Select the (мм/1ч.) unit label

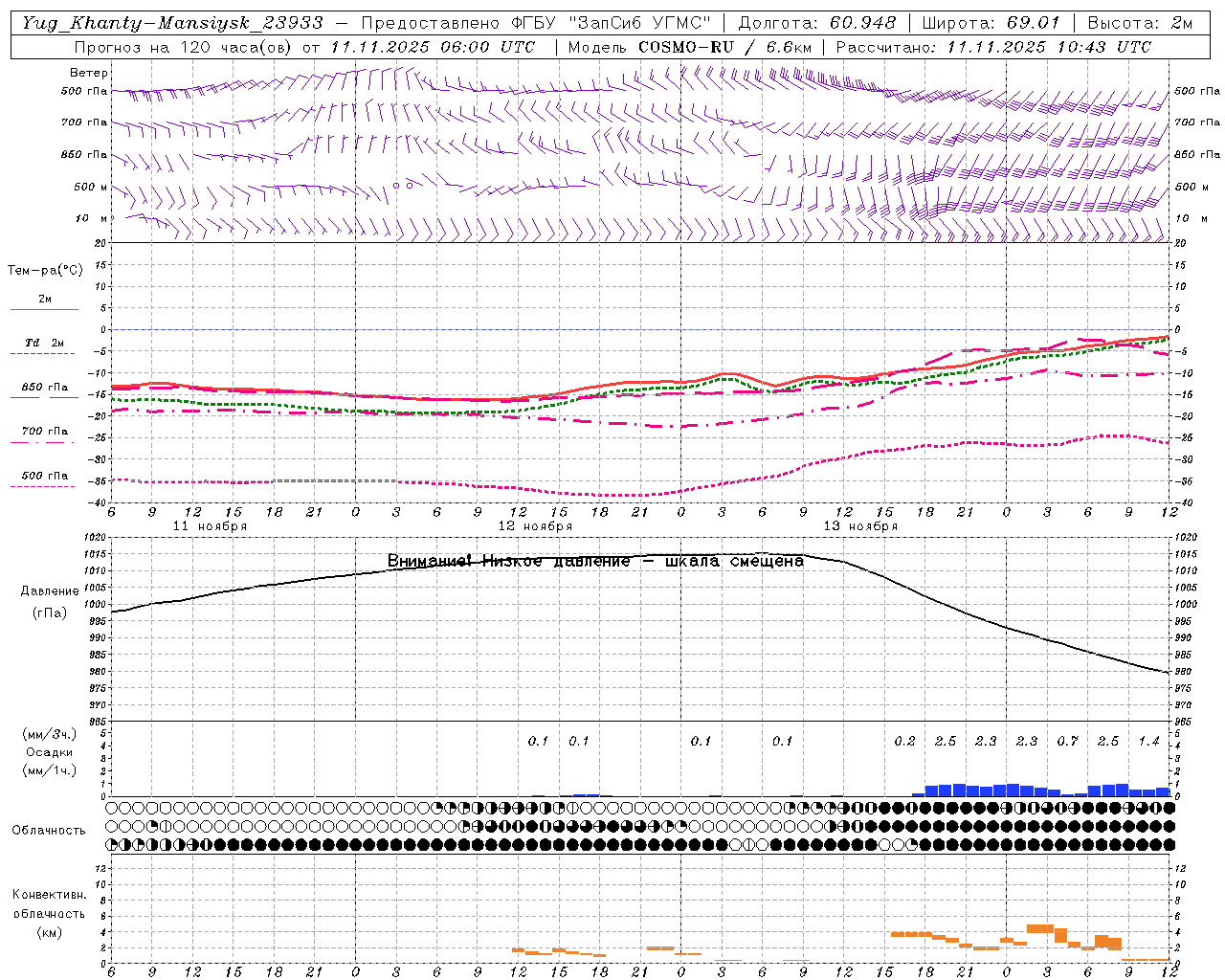pyautogui.click(x=47, y=770)
